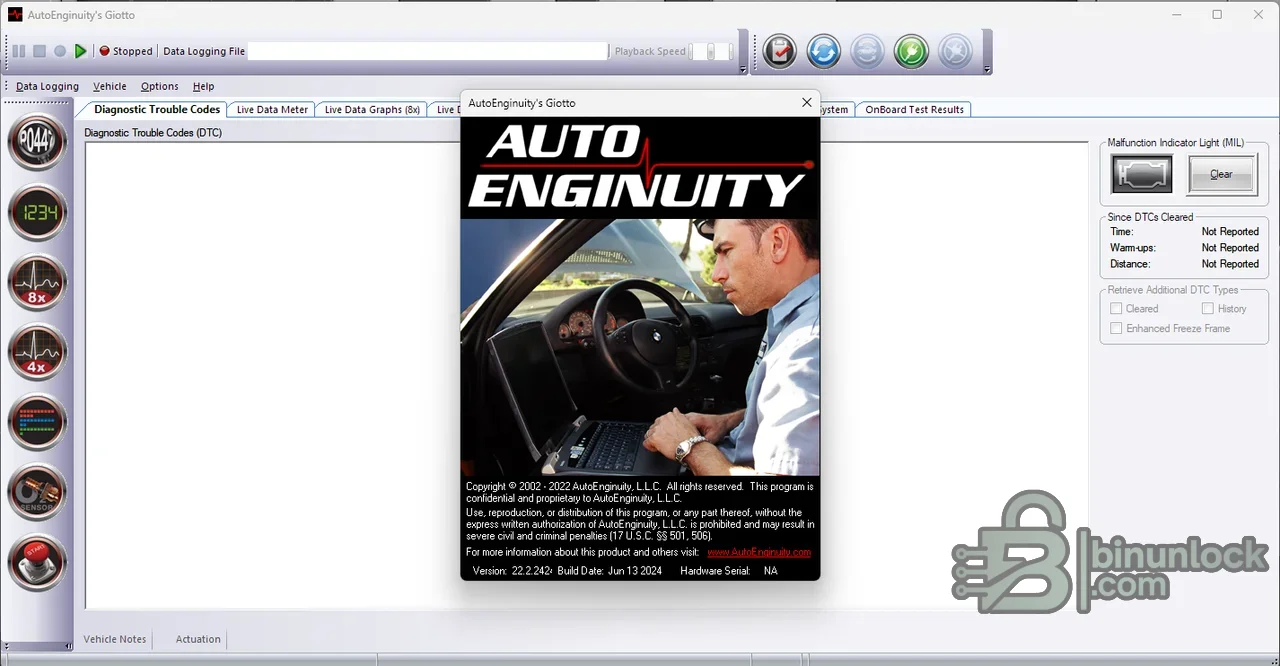The width and height of the screenshot is (1280, 666).
Task: Click the pause data logging button
Action: 18,51
